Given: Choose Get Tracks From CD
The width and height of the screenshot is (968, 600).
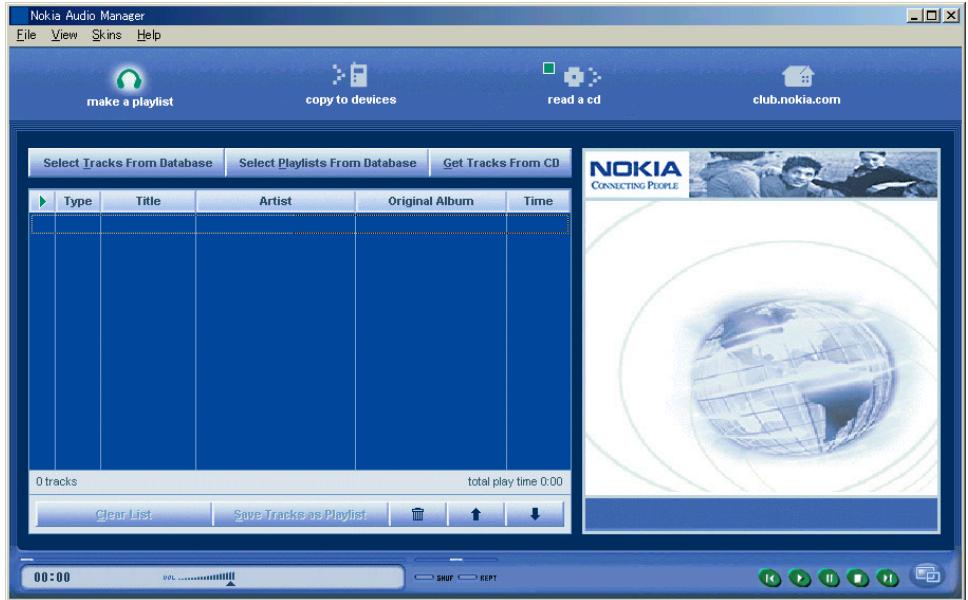Looking at the screenshot, I should (501, 163).
